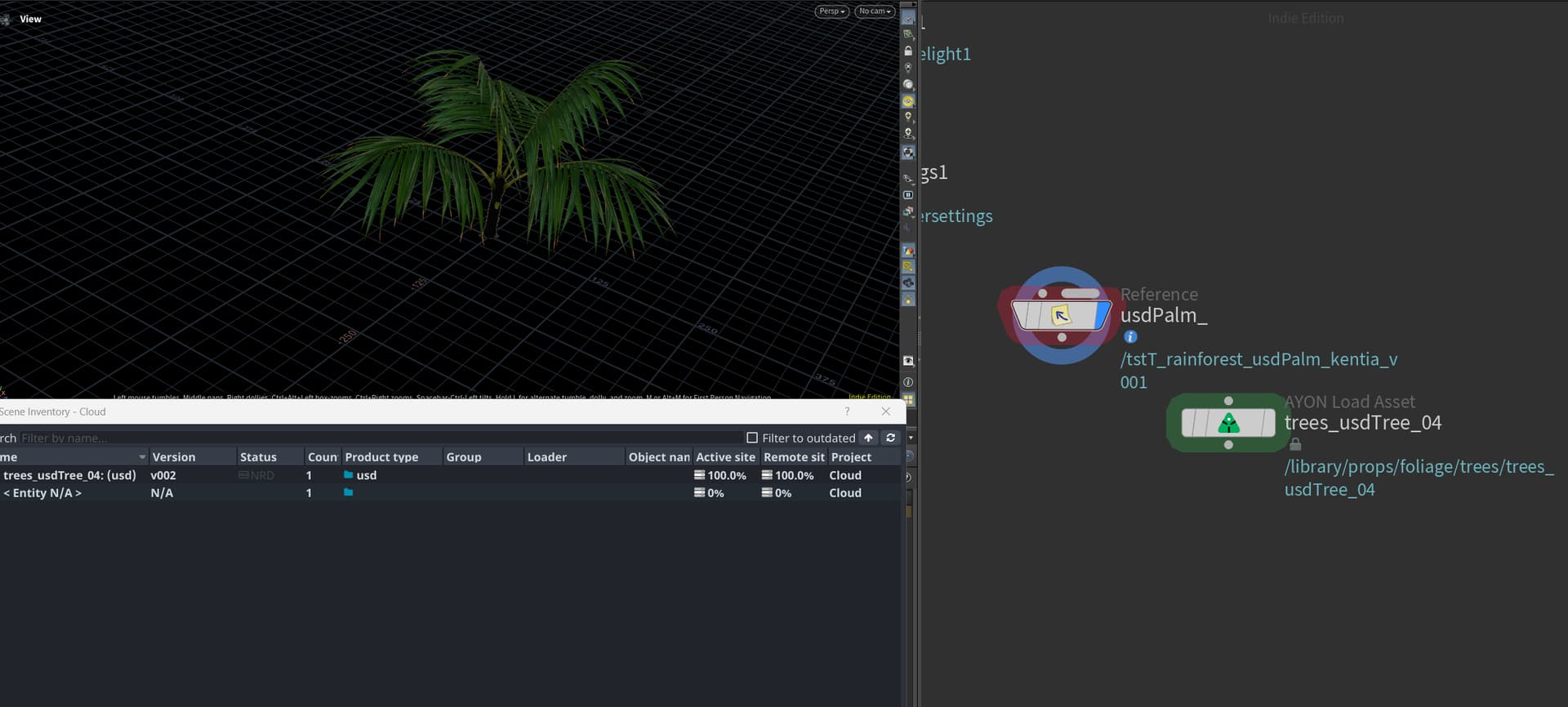Click the Loader column header
This screenshot has height=707, width=1568.
pos(574,457)
